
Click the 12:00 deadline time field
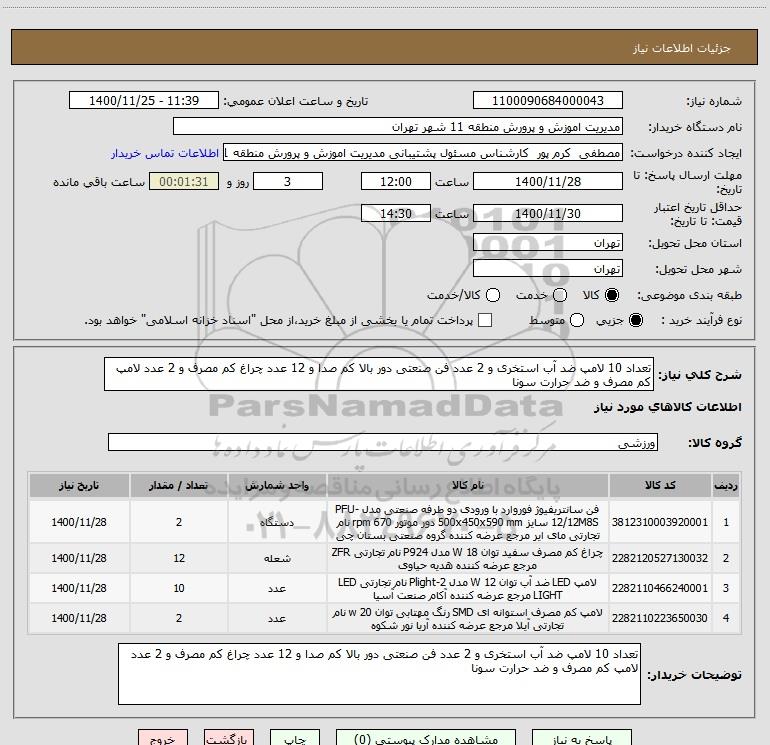[x=396, y=181]
